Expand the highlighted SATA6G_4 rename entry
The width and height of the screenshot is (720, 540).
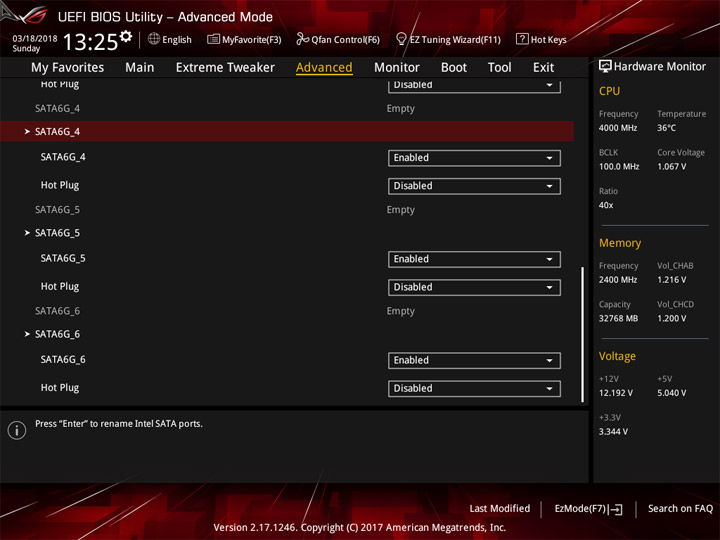coord(287,132)
